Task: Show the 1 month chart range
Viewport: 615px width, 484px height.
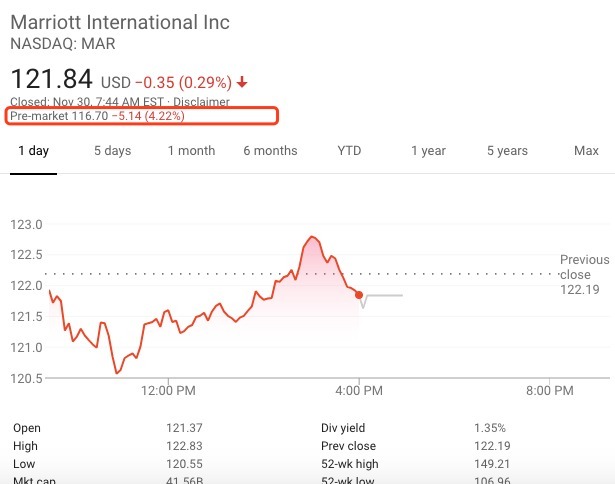Action: tap(191, 151)
